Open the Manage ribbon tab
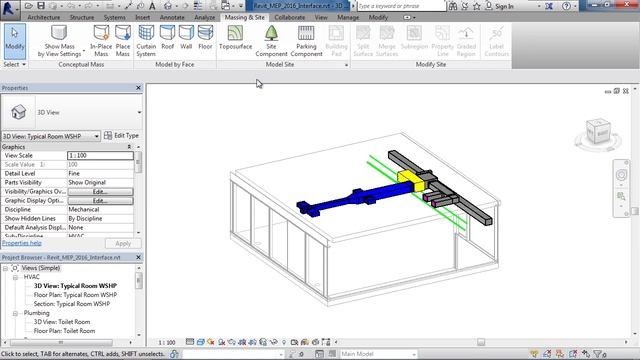Image resolution: width=640 pixels, height=360 pixels. [348, 18]
